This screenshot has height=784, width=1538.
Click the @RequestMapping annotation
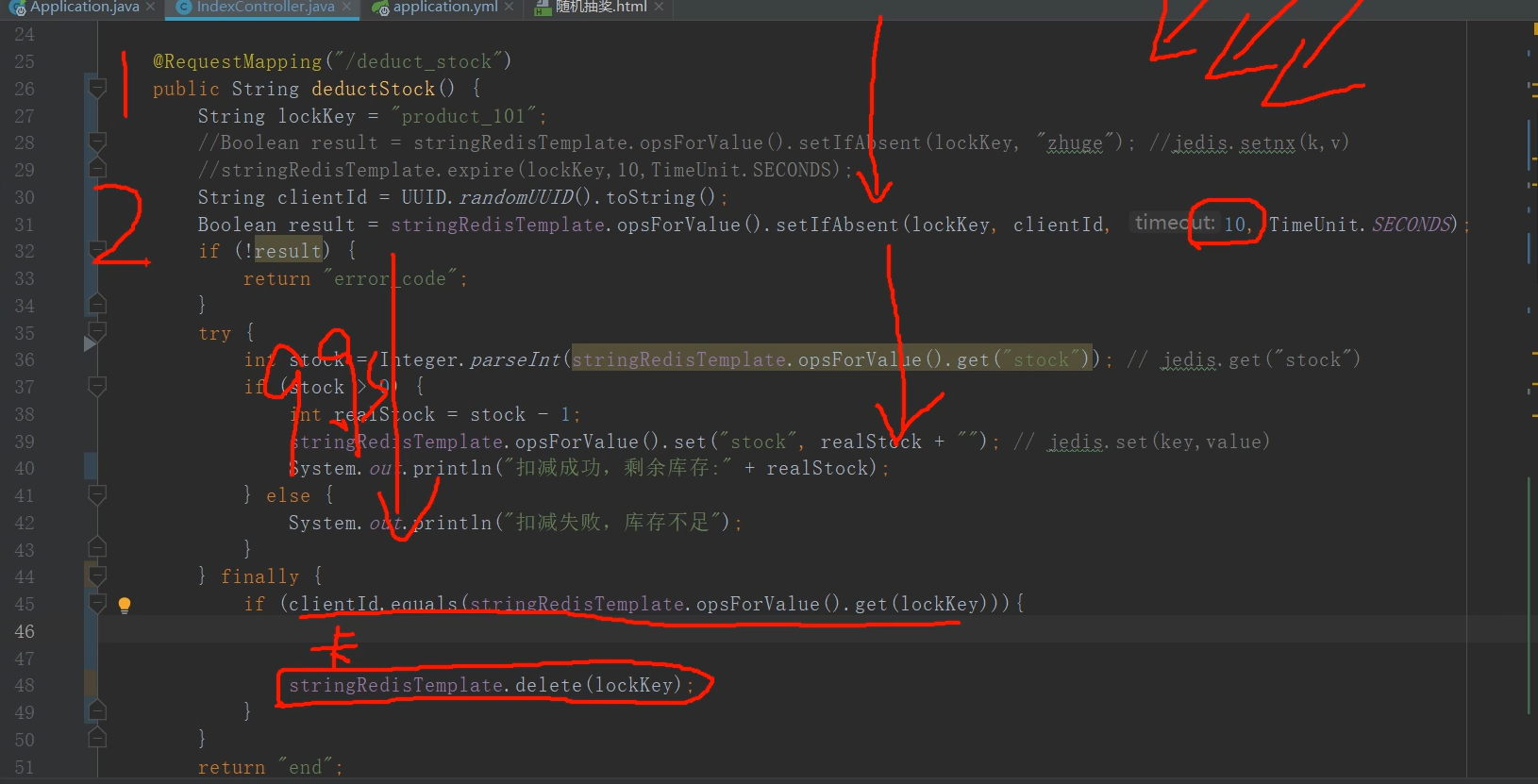[x=238, y=61]
